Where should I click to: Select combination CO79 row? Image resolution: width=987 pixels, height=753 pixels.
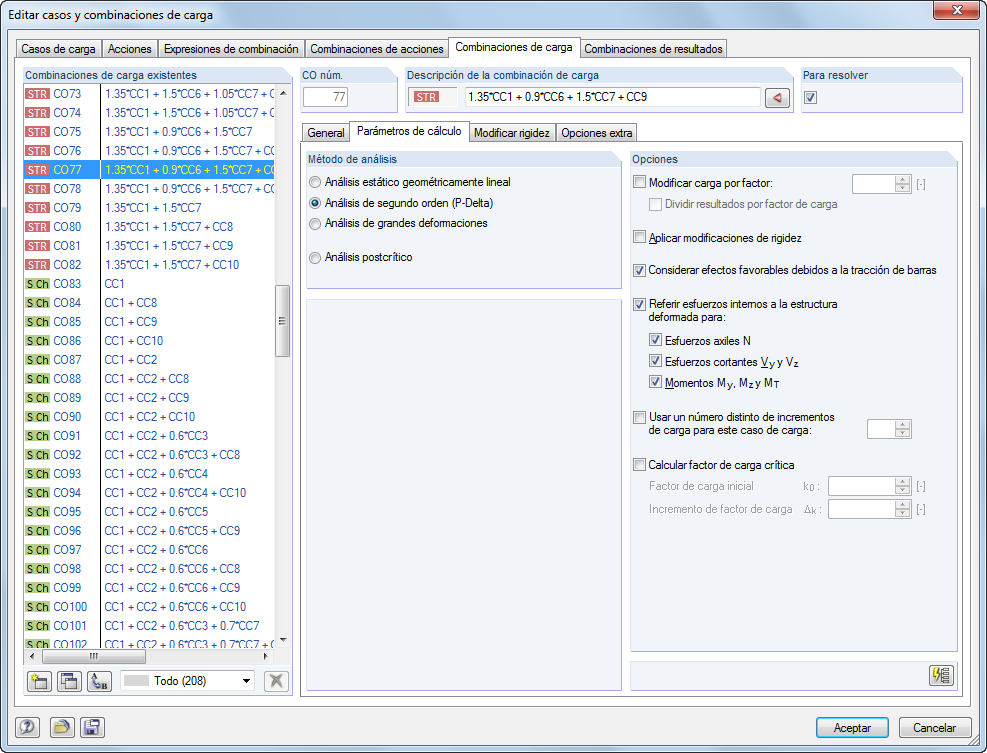(149, 207)
